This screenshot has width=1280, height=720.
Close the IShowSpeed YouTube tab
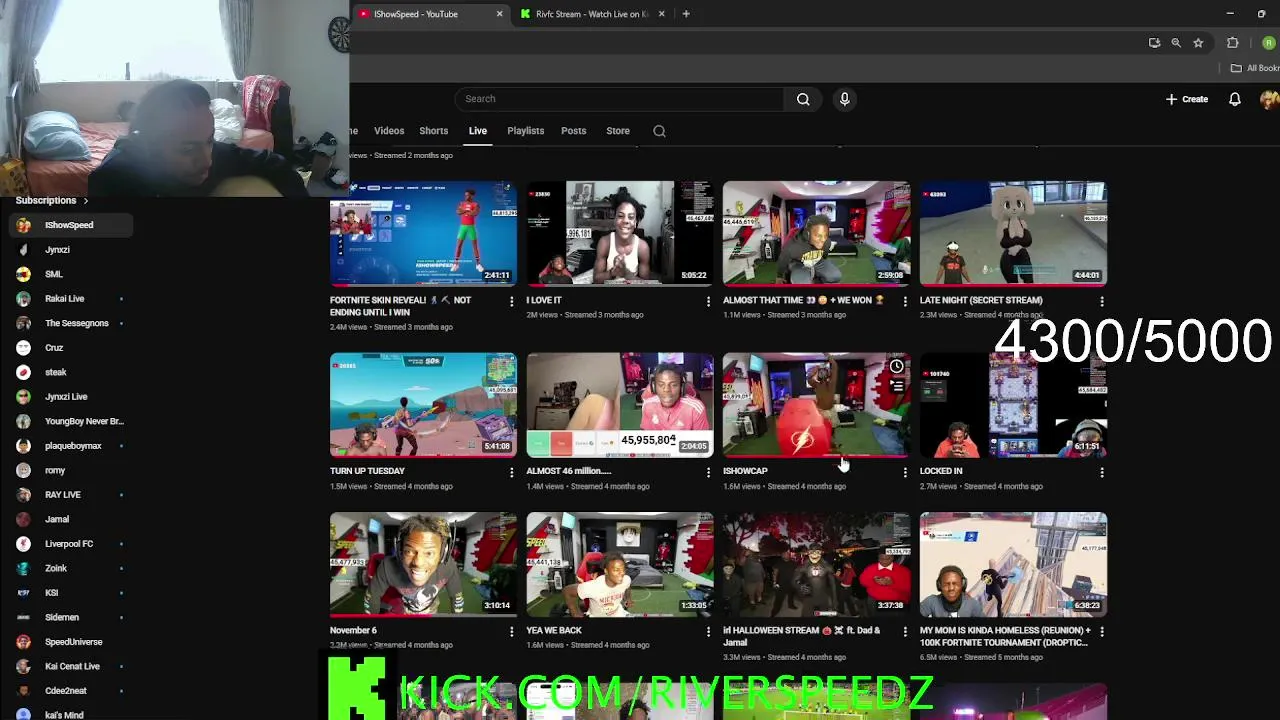[x=500, y=14]
